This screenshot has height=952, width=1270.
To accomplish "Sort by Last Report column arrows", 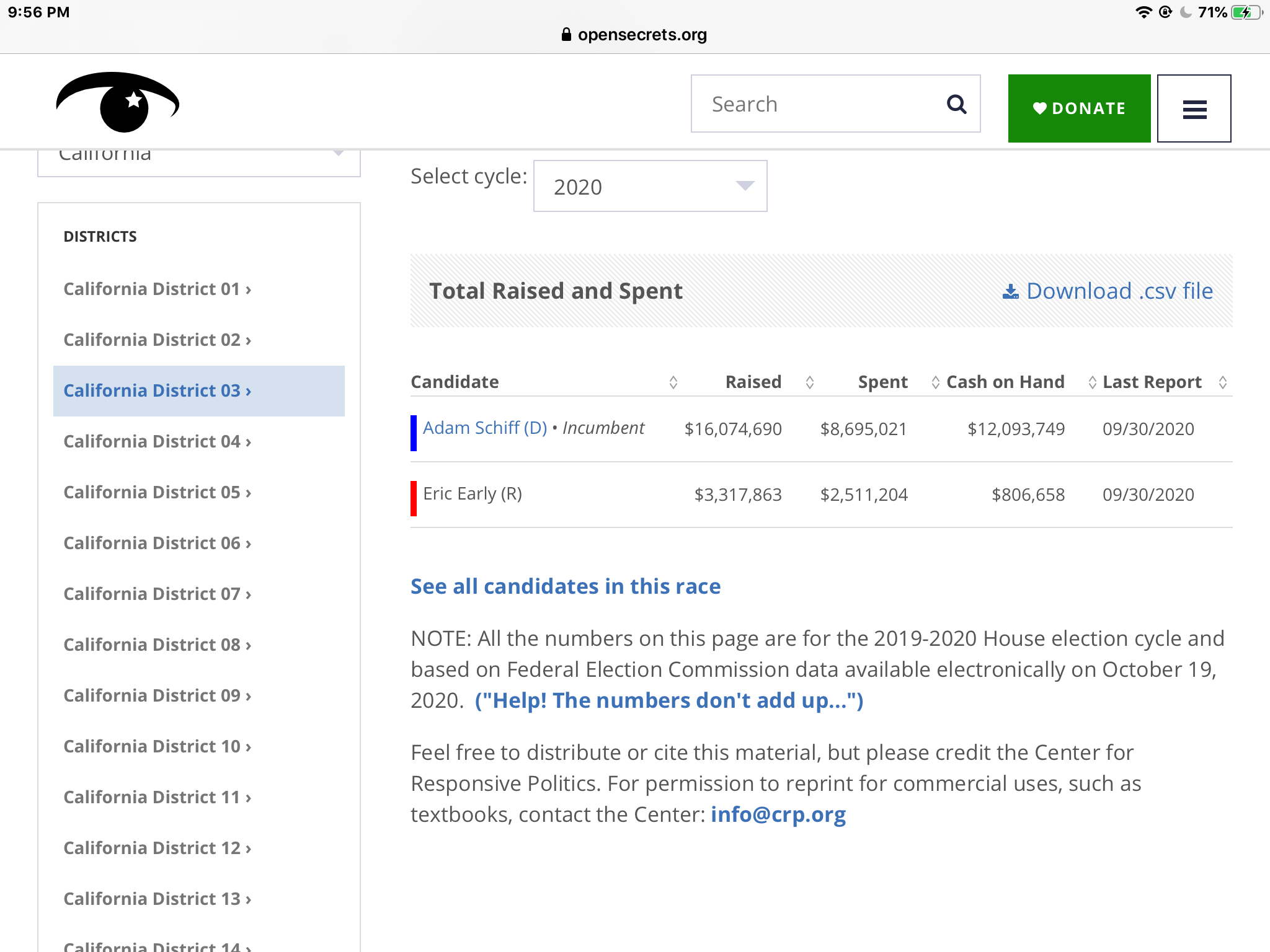I will 1222,382.
